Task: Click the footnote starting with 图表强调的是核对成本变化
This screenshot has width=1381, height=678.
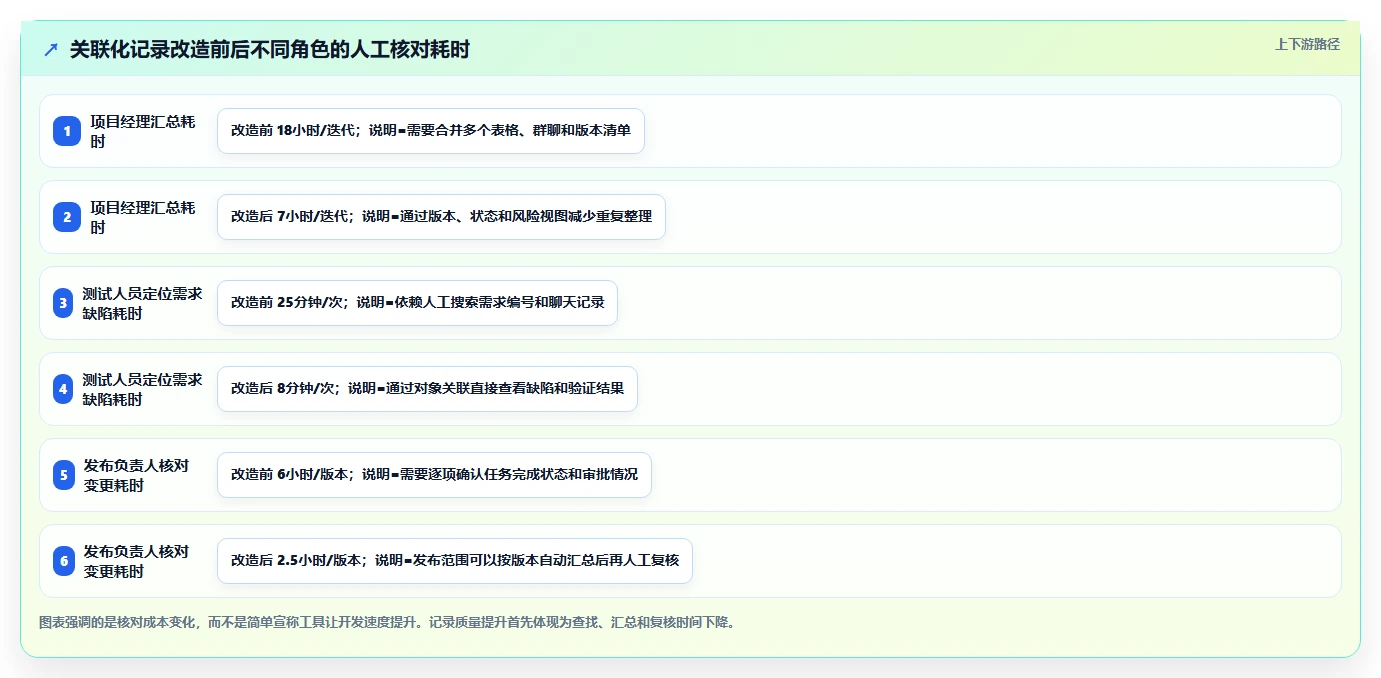Action: click(x=388, y=622)
